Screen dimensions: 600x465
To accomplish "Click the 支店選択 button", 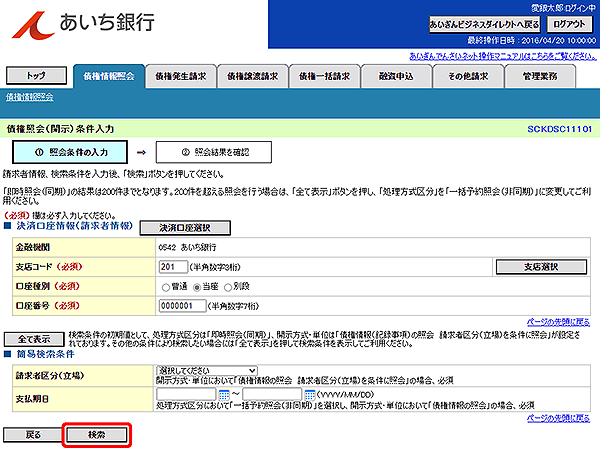I will point(541,267).
